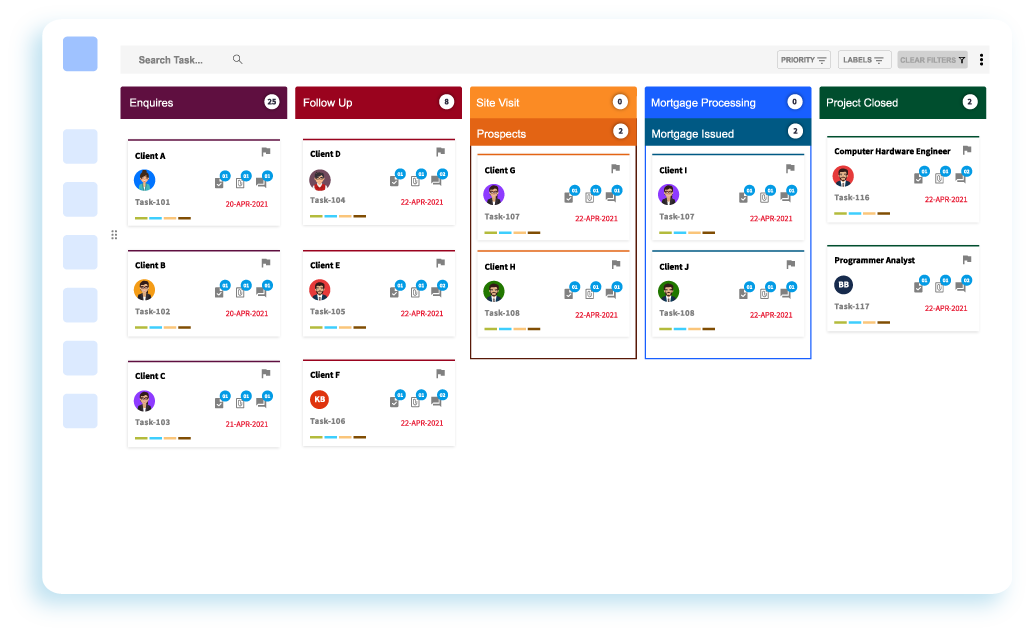Toggle checklist icon on Computer Hardware Engineer card
Image resolution: width=1029 pixels, height=633 pixels.
click(x=918, y=178)
